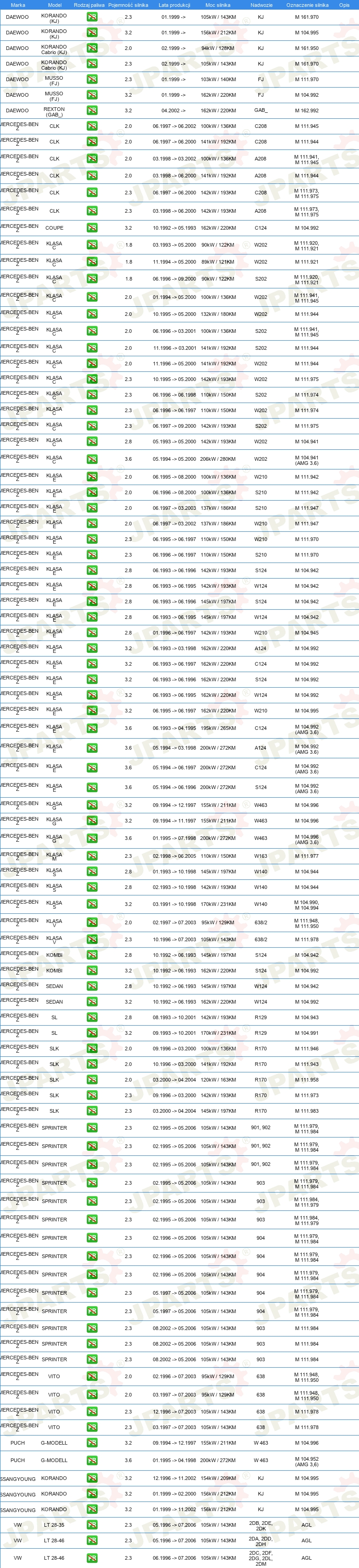
Task: Click fuel icon in VITO 12.1996 row
Action: [92, 1412]
